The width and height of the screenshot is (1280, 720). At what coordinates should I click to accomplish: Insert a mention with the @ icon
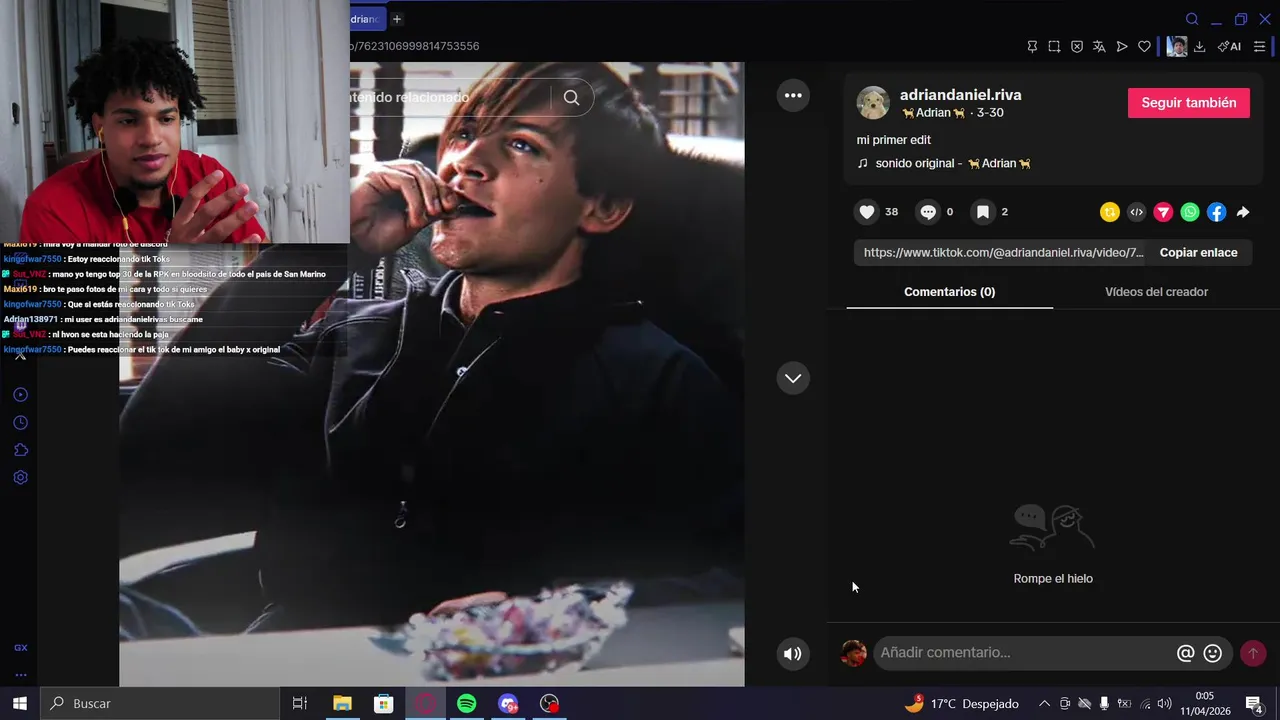pyautogui.click(x=1185, y=653)
